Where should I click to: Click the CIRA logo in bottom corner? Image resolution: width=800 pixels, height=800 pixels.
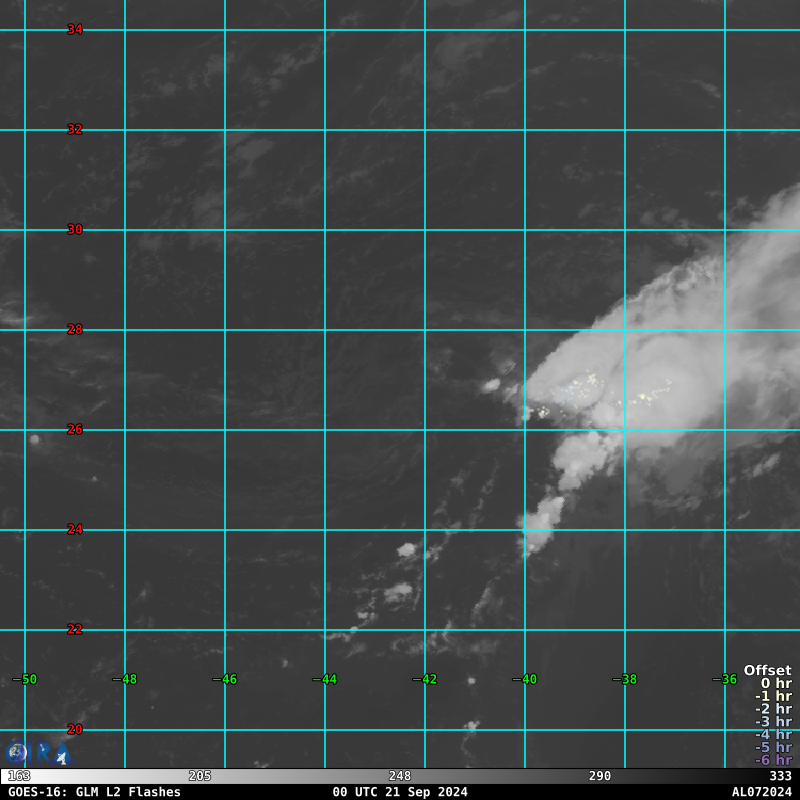click(x=38, y=753)
